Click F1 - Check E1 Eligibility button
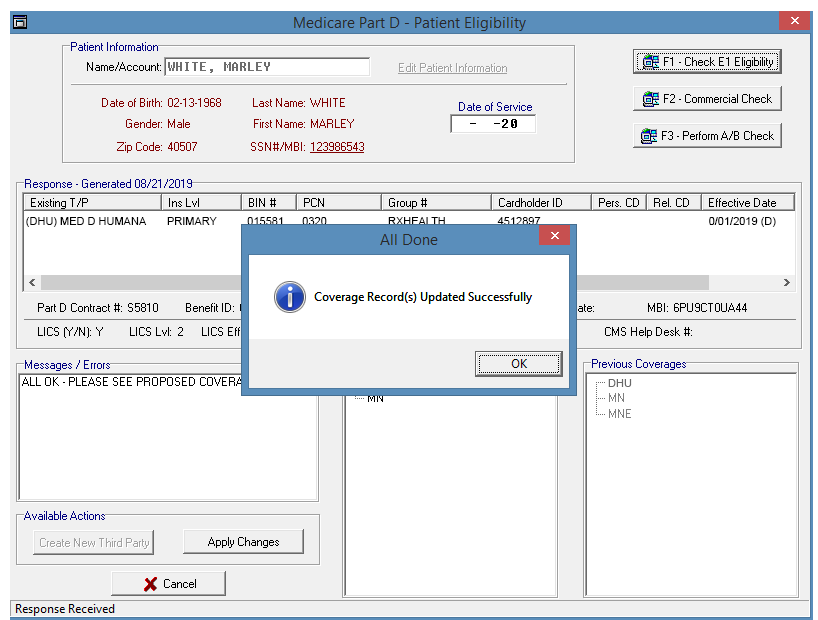The image size is (818, 620). point(707,62)
